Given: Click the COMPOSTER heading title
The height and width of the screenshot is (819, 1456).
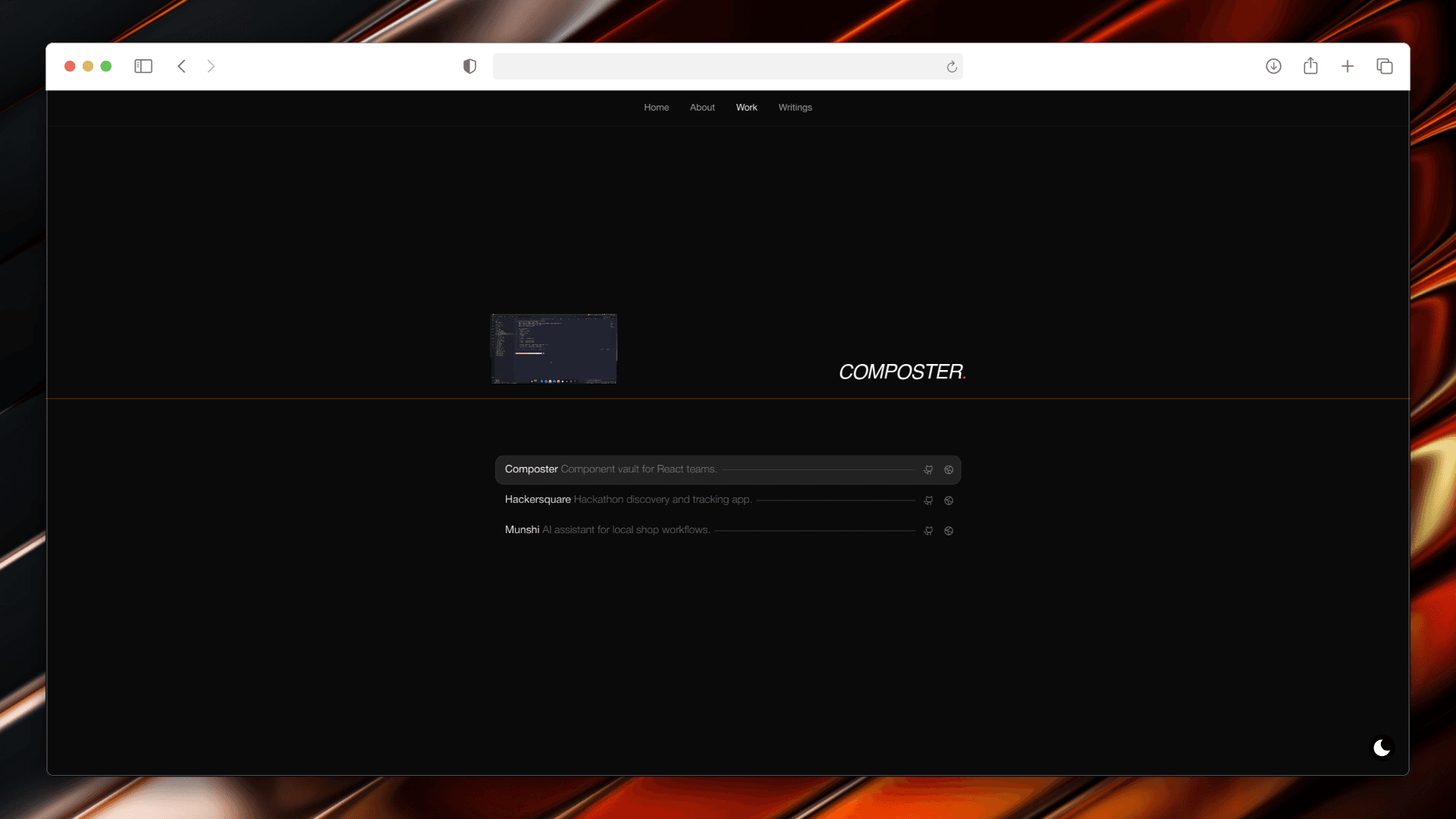Looking at the screenshot, I should pos(902,372).
